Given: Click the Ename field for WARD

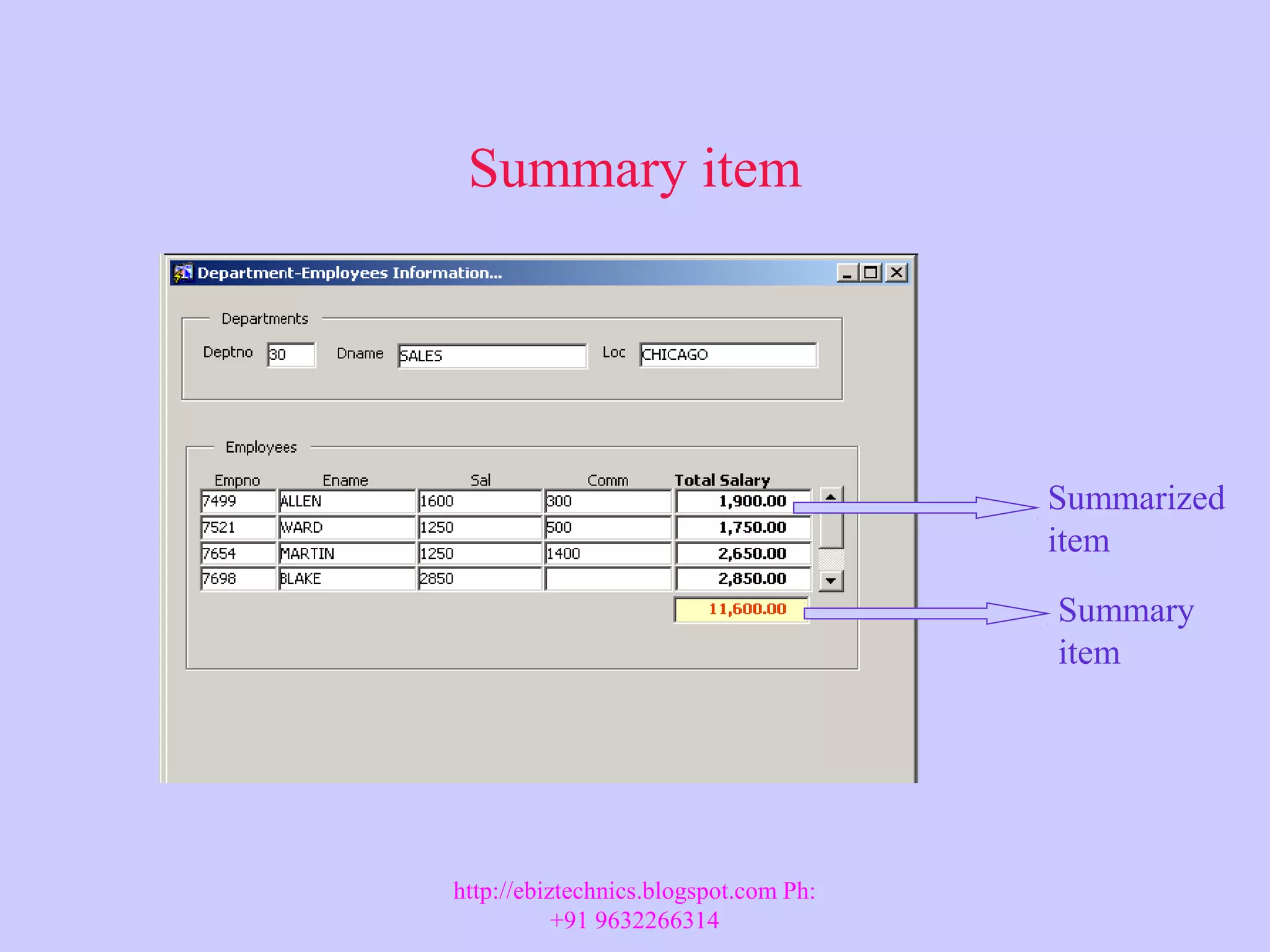Looking at the screenshot, I should pyautogui.click(x=346, y=527).
